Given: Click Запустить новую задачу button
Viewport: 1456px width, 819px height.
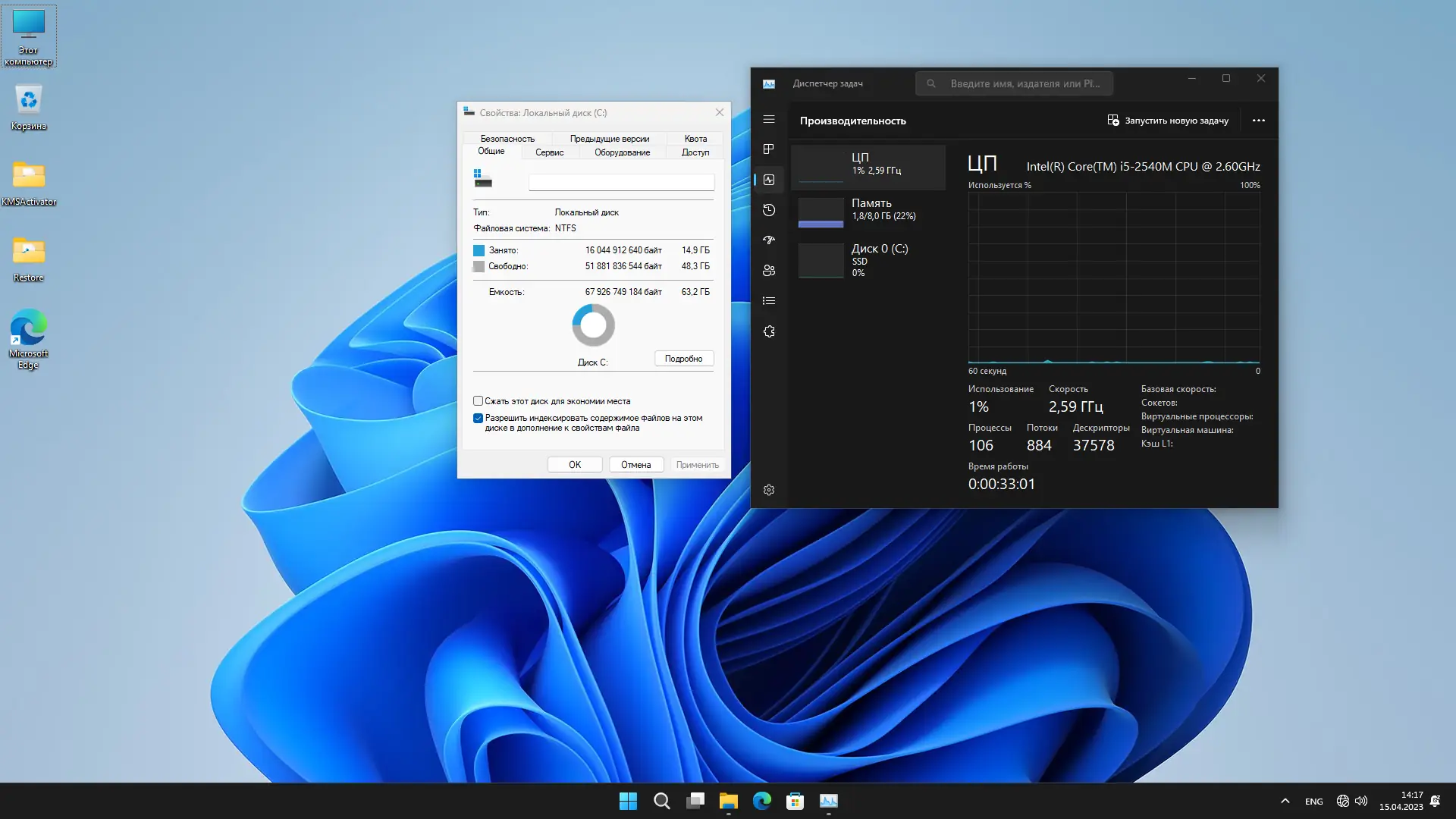Looking at the screenshot, I should [1168, 121].
